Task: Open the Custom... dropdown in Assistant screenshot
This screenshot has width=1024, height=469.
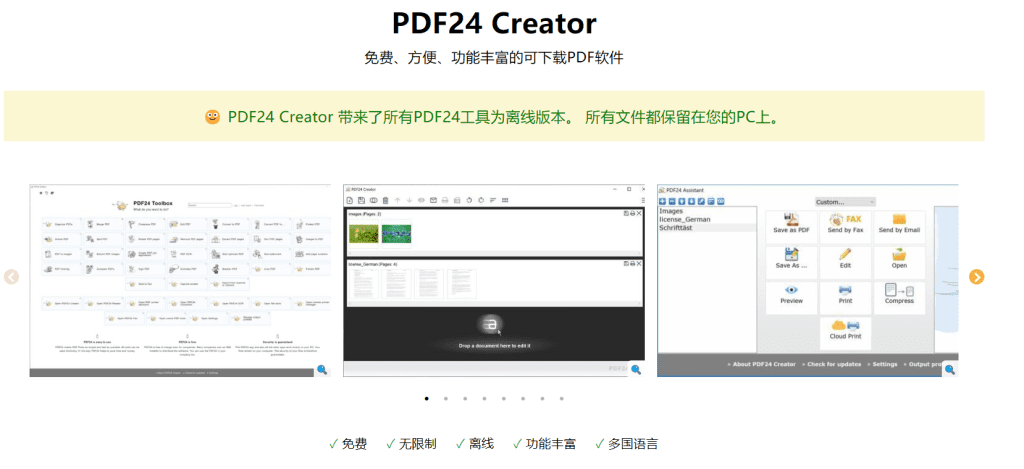Action: (x=845, y=202)
